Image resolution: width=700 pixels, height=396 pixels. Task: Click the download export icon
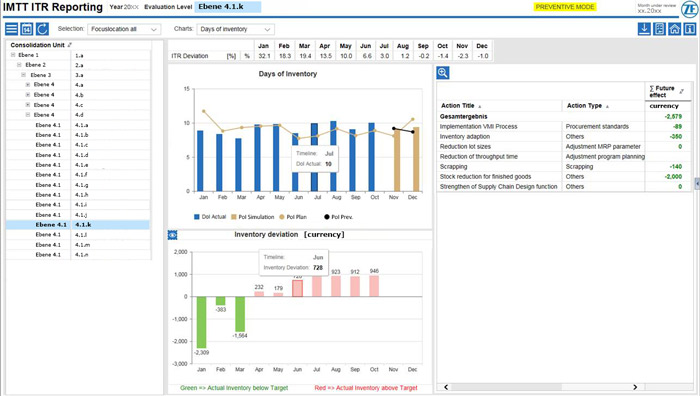[644, 29]
